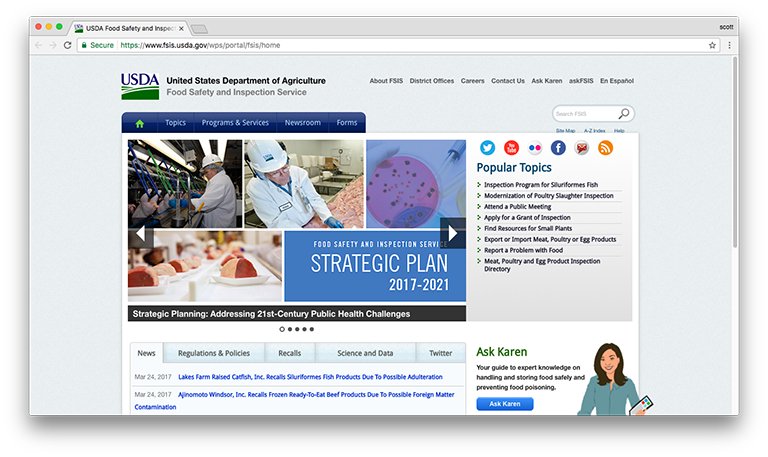Switch to the Twitter tab

pos(441,353)
